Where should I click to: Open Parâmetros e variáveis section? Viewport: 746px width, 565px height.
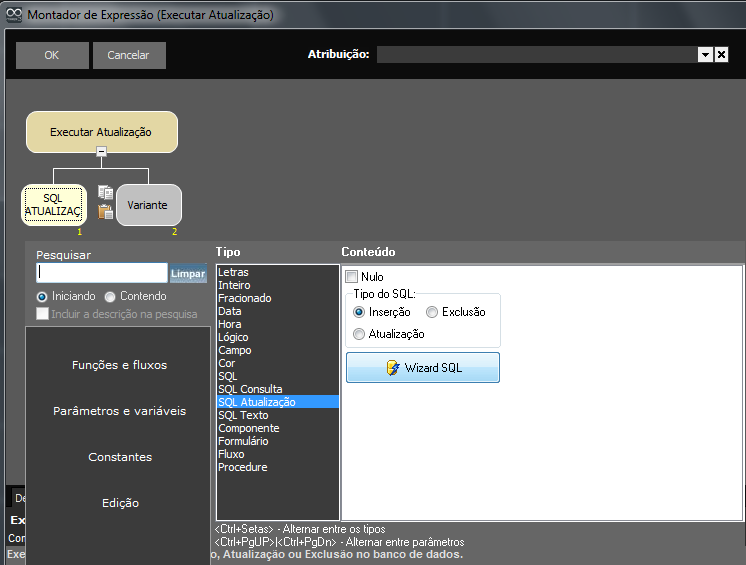(x=119, y=411)
